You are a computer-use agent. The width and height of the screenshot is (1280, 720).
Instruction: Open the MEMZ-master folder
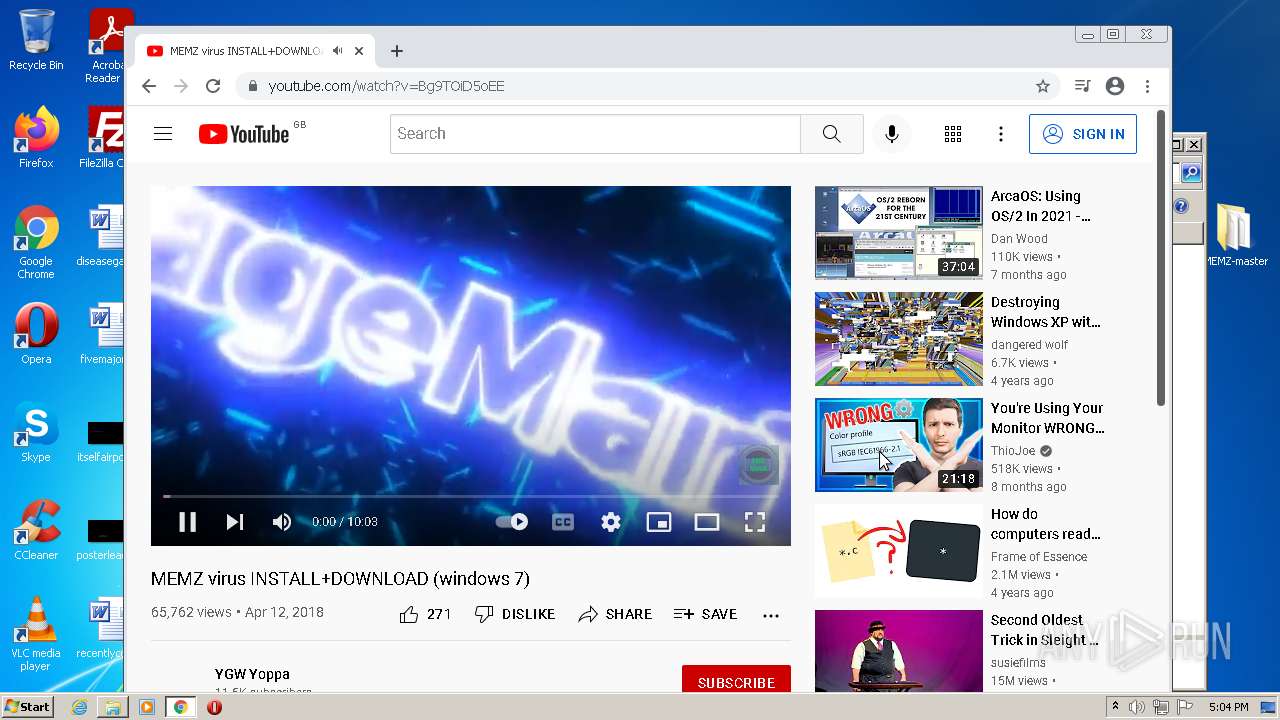pos(1235,236)
